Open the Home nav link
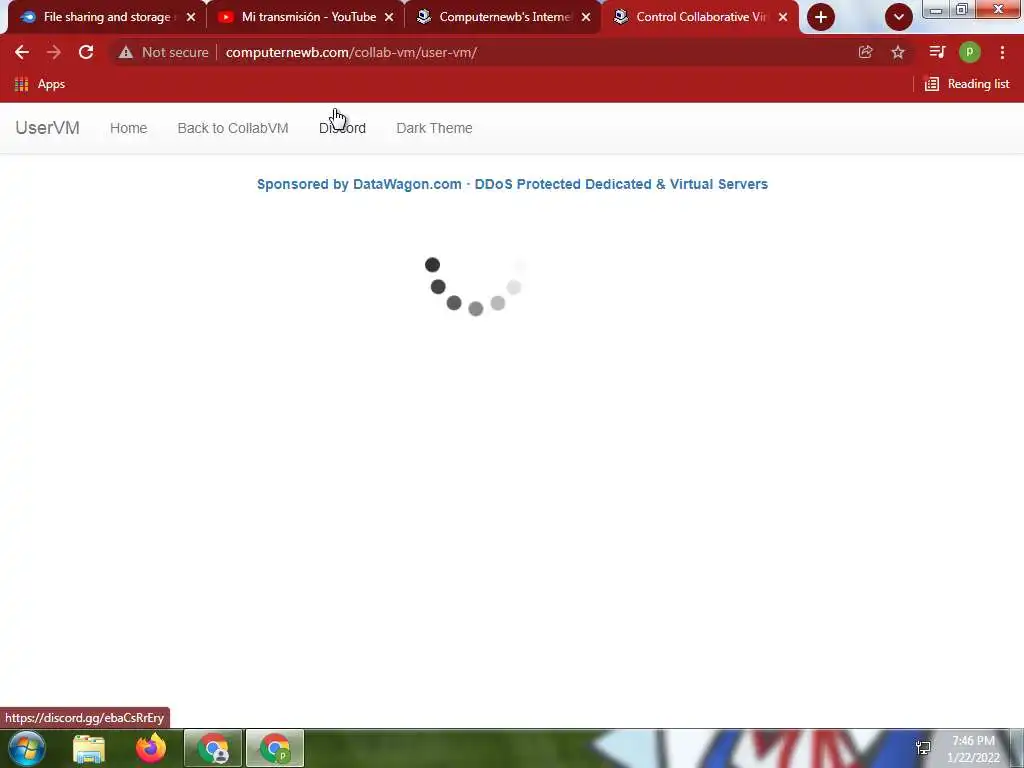 (x=129, y=128)
